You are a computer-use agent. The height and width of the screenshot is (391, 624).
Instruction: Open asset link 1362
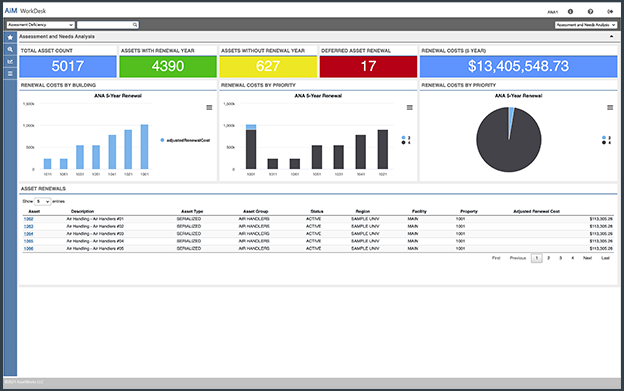click(29, 219)
